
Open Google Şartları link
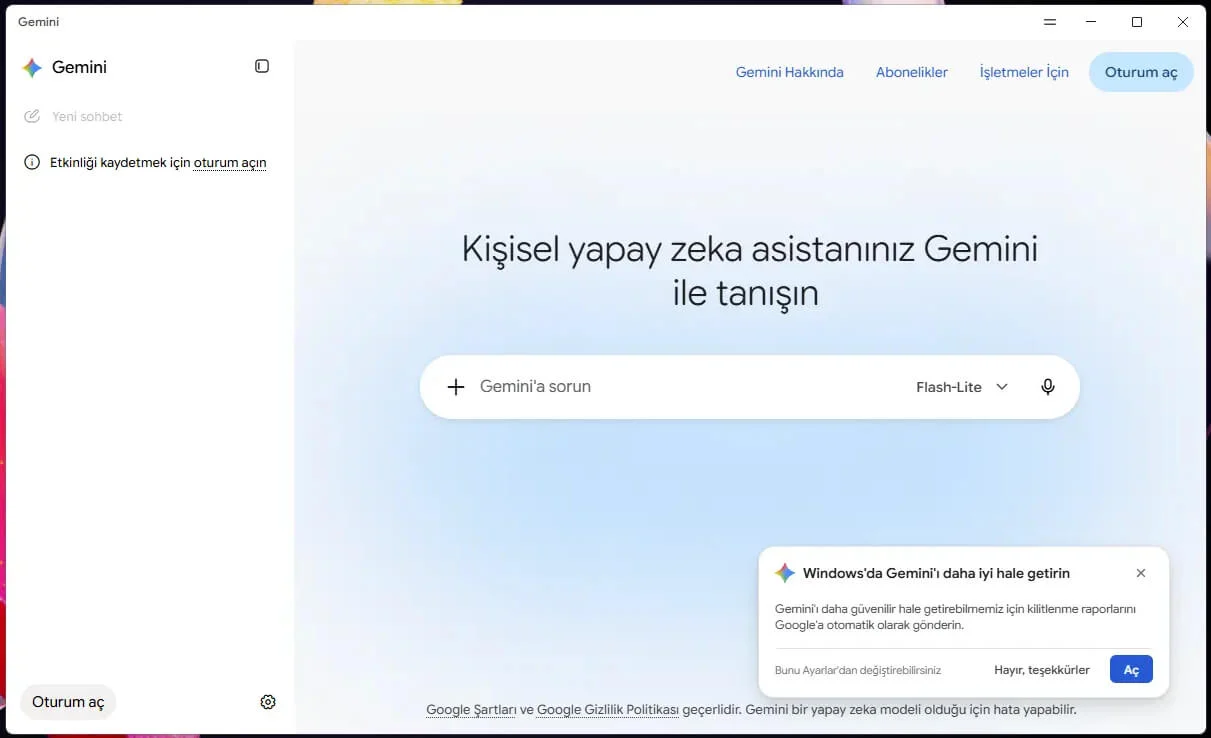click(x=471, y=710)
